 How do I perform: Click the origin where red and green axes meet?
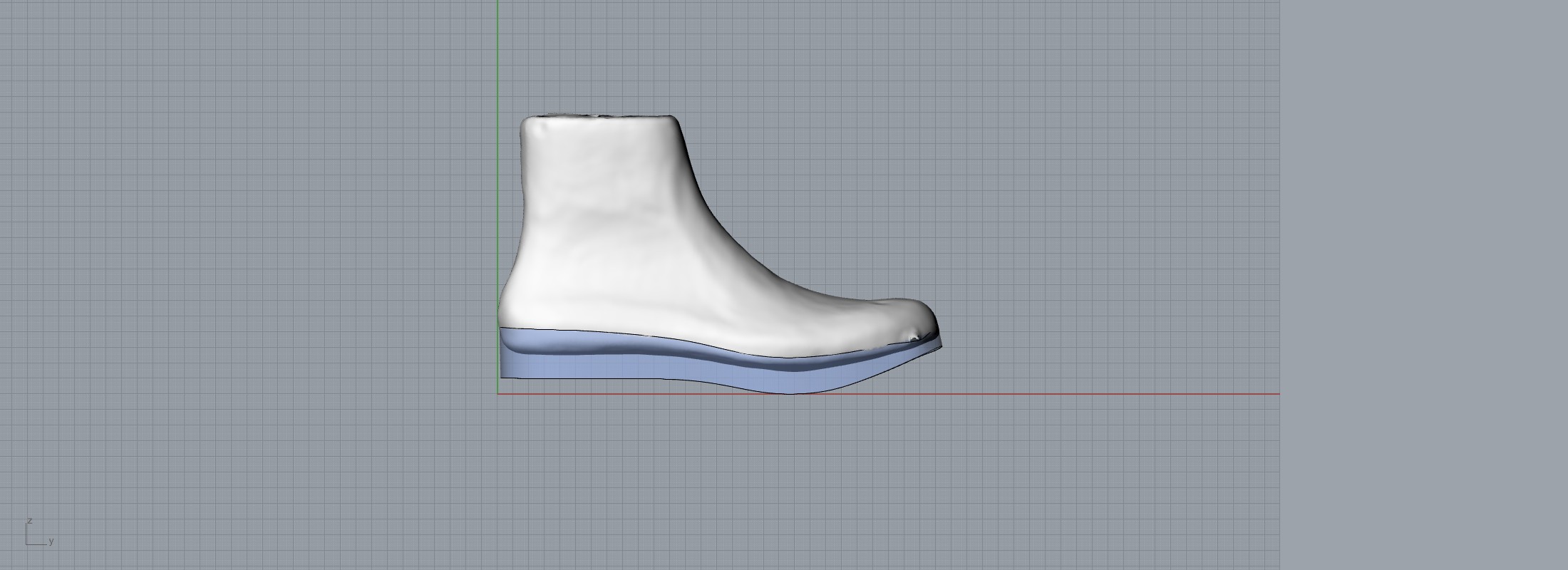pyautogui.click(x=497, y=393)
